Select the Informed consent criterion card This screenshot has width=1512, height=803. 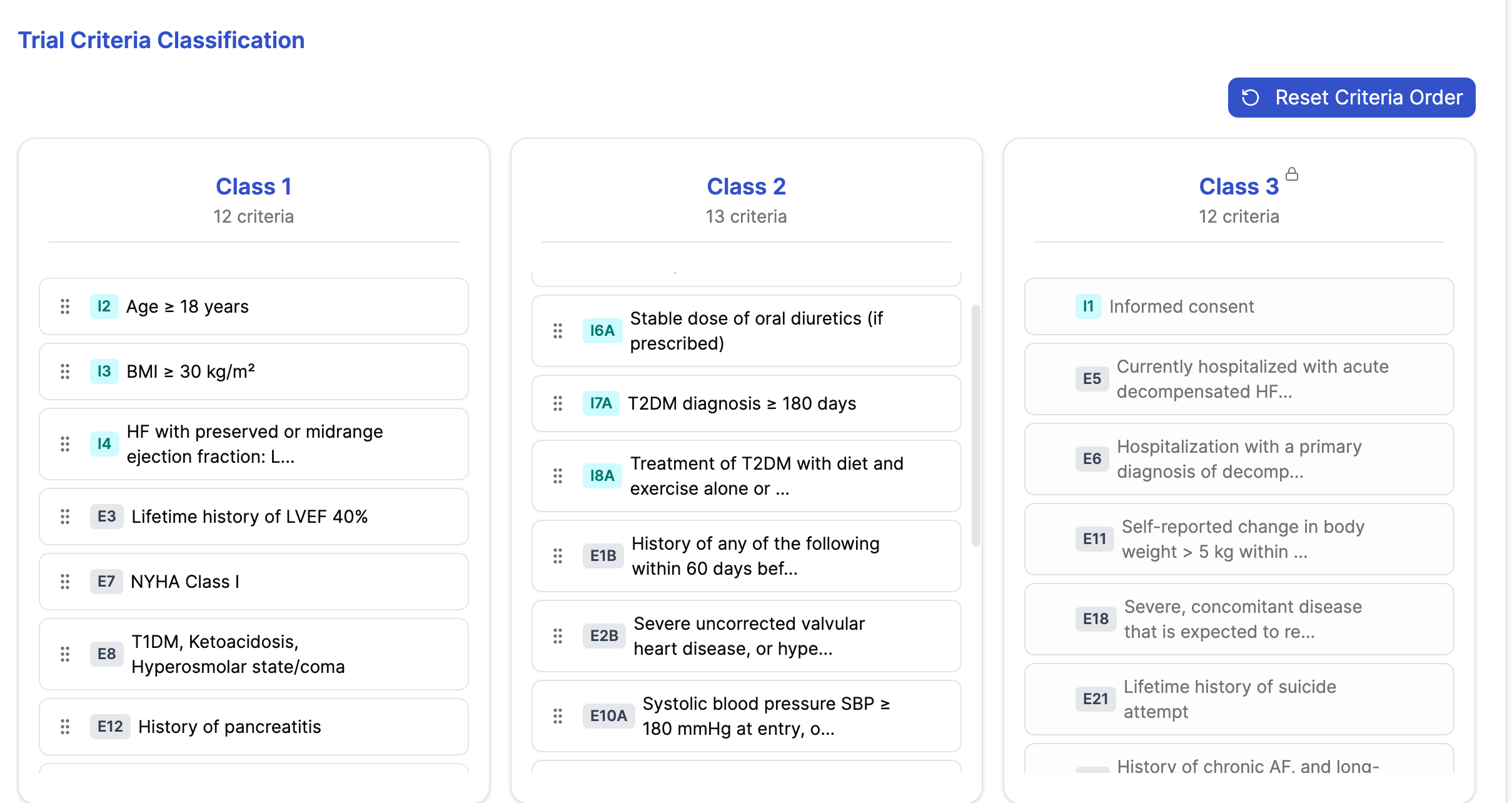pos(1239,306)
